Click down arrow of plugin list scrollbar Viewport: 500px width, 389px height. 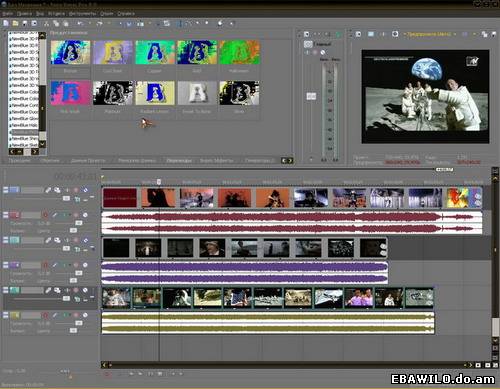[42, 144]
